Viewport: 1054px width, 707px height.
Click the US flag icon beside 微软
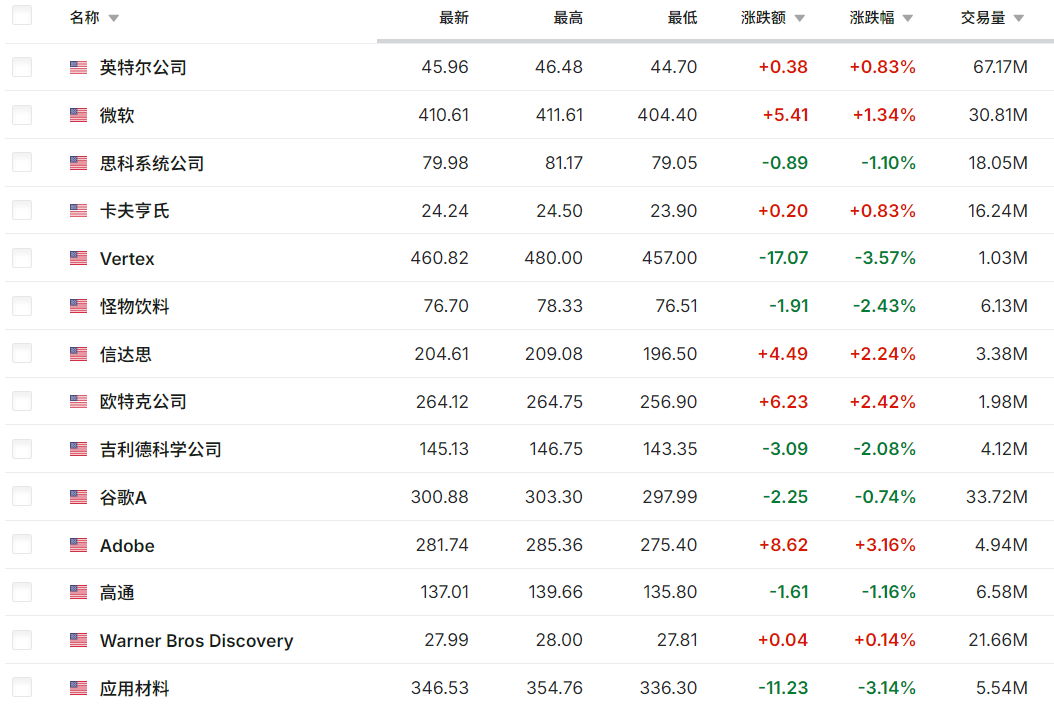click(x=78, y=115)
